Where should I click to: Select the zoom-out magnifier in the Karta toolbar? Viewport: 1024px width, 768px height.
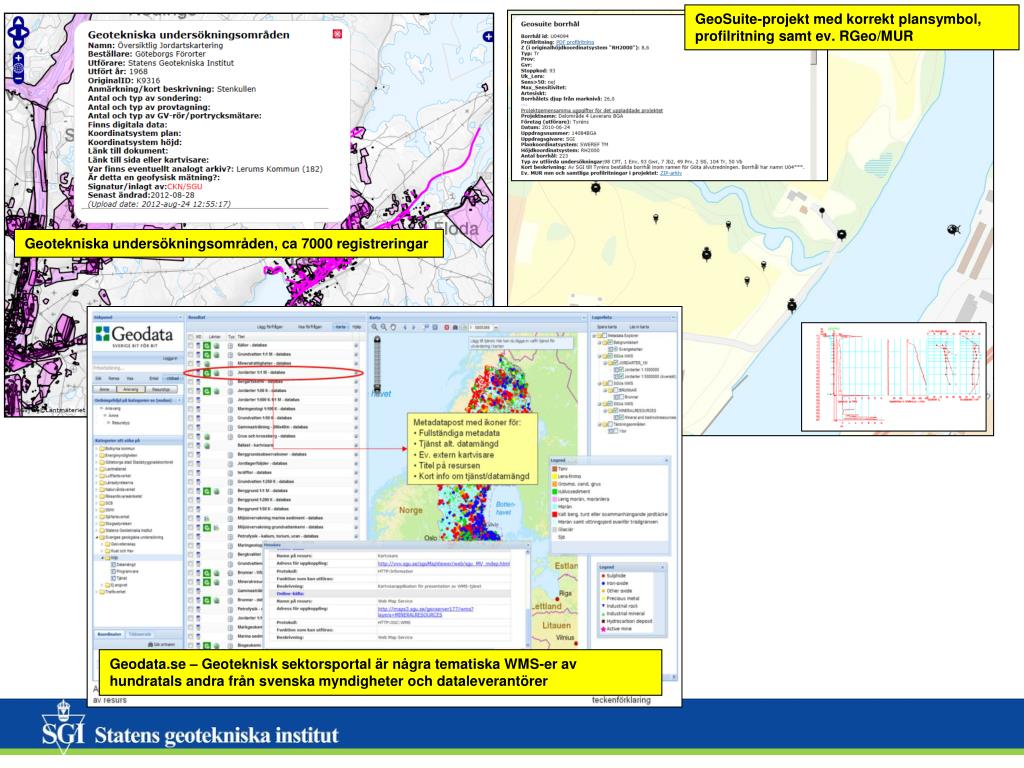[384, 327]
